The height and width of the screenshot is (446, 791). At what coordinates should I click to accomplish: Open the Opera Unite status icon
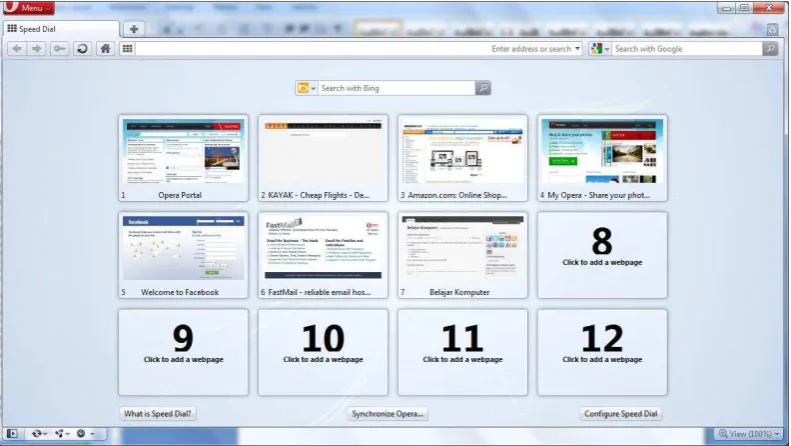tap(60, 433)
